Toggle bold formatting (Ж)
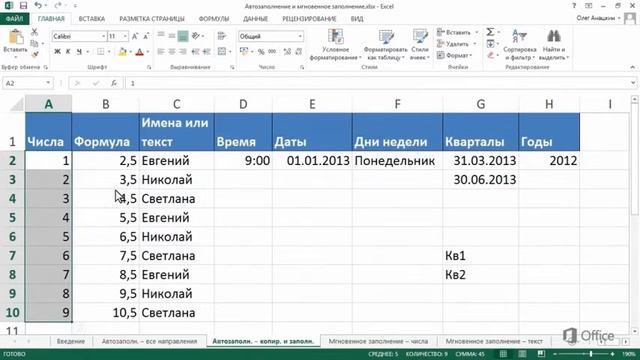This screenshot has height=360, width=640. (x=58, y=51)
